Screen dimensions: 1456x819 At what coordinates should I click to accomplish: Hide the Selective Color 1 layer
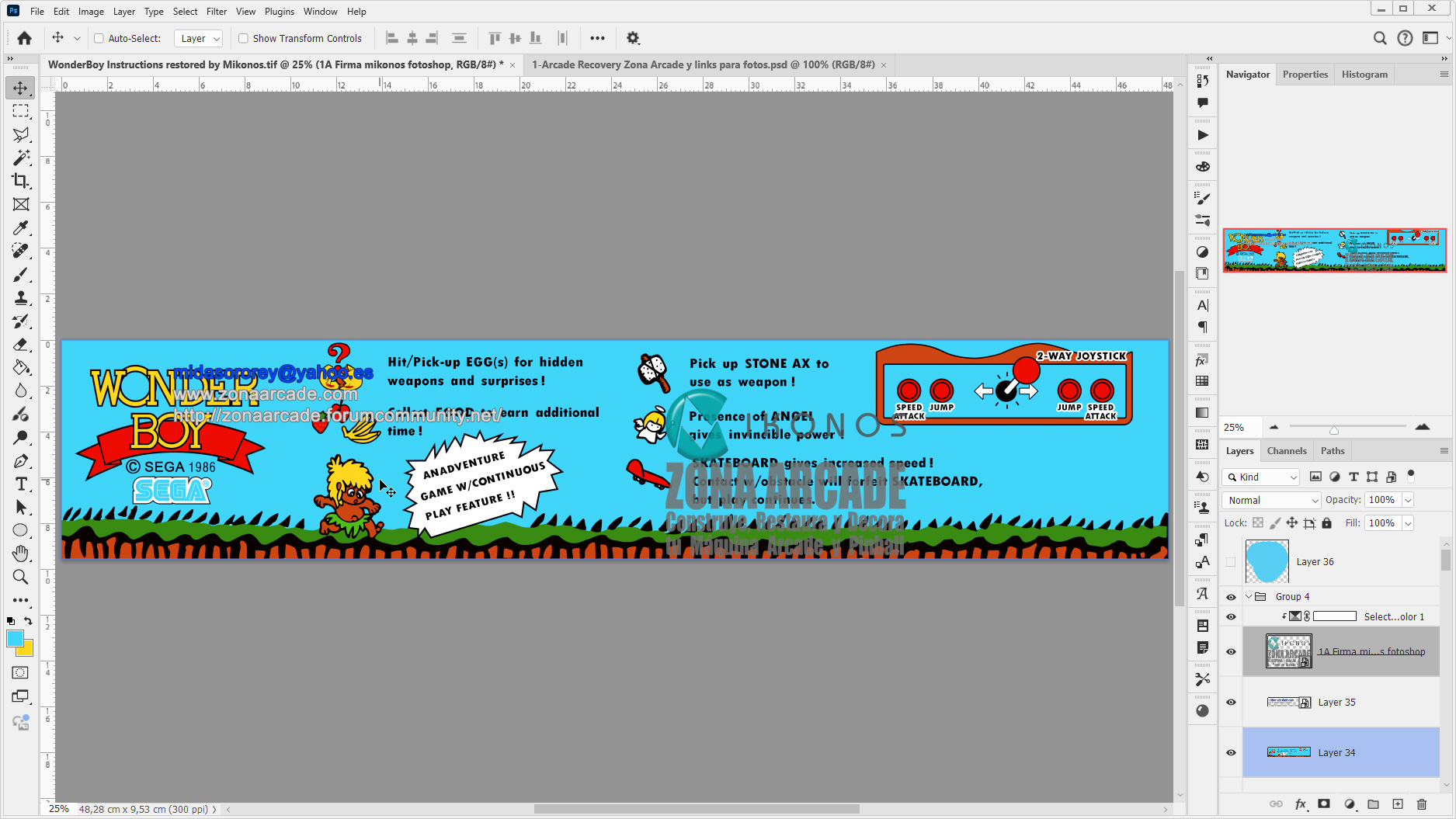point(1231,616)
